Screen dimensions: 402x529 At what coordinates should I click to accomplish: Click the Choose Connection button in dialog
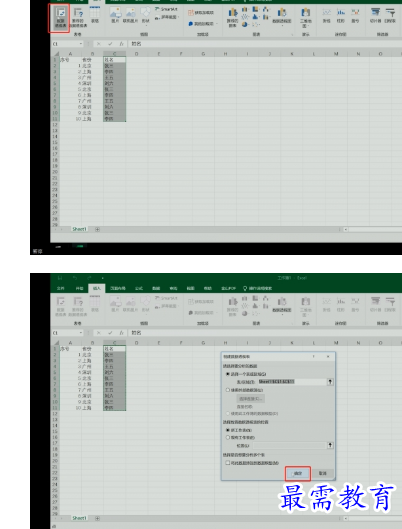pos(251,399)
